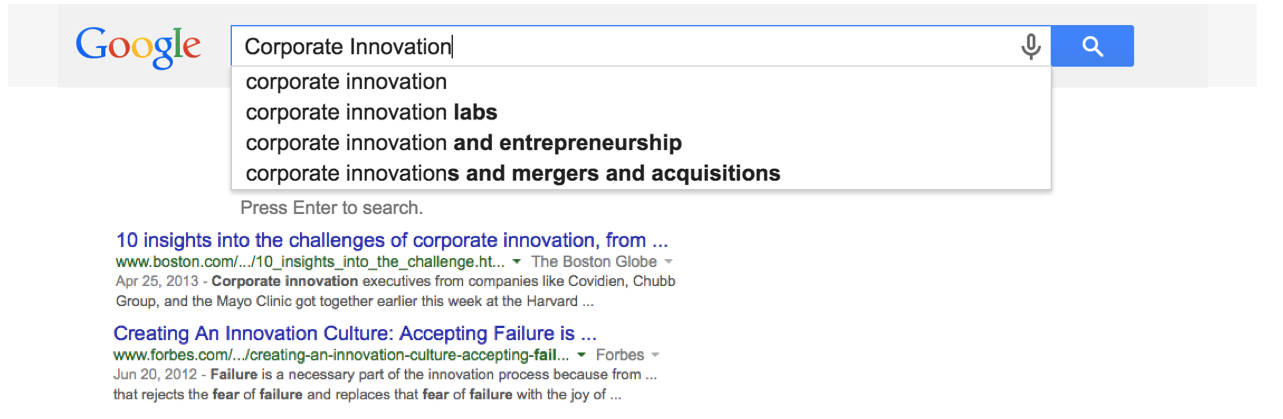The height and width of the screenshot is (419, 1283).
Task: Open gray dropdown arrow after Forbes
Action: [655, 356]
